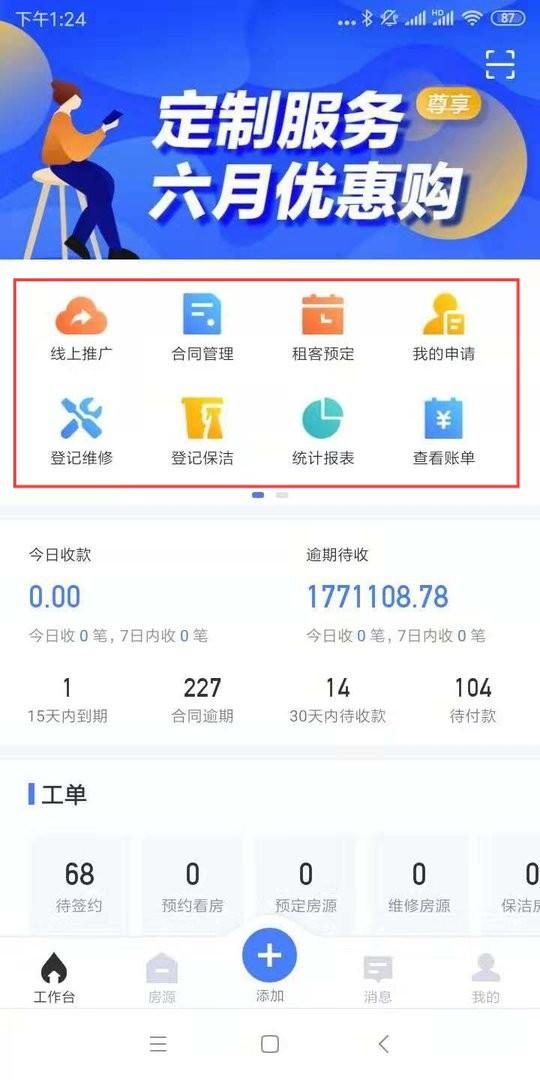The width and height of the screenshot is (540, 1080).
Task: Open the 我的 profile tab
Action: tap(486, 978)
